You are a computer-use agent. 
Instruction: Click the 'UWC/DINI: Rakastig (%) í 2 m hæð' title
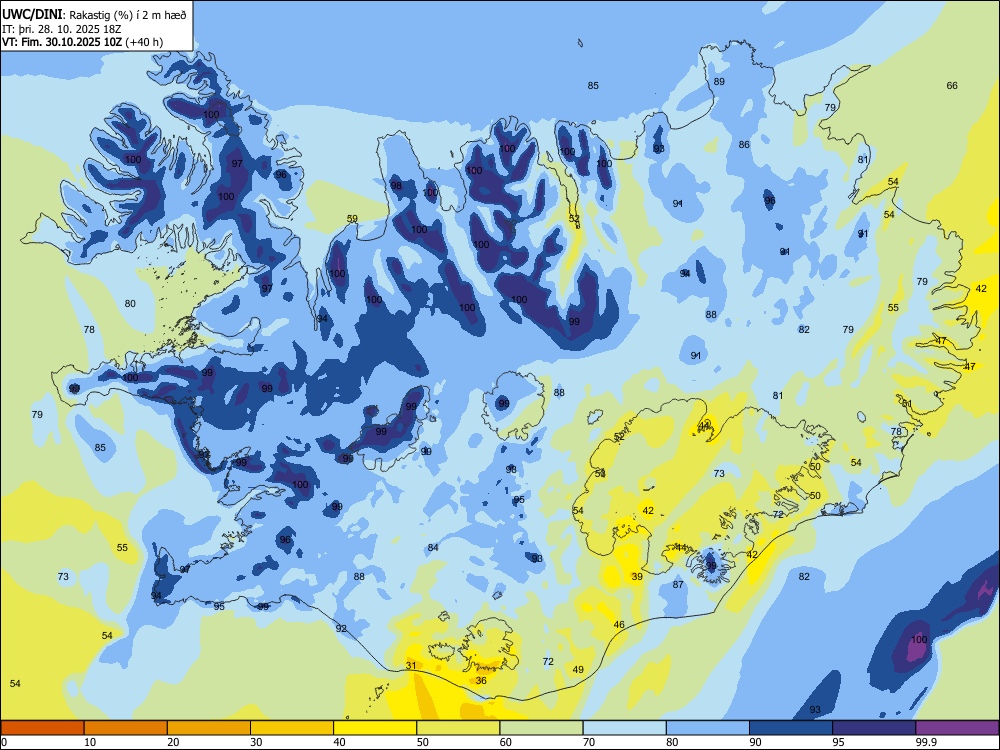coord(94,15)
